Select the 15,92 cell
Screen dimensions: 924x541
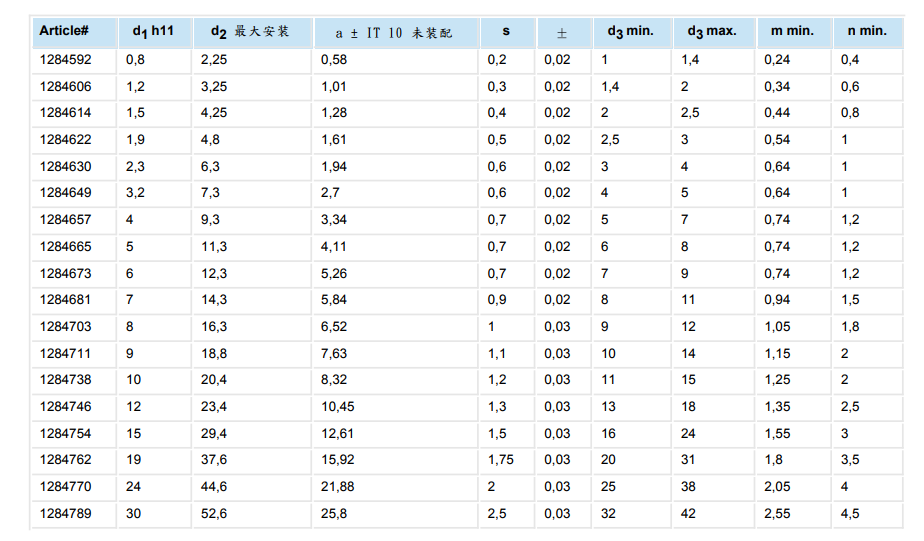click(x=337, y=460)
